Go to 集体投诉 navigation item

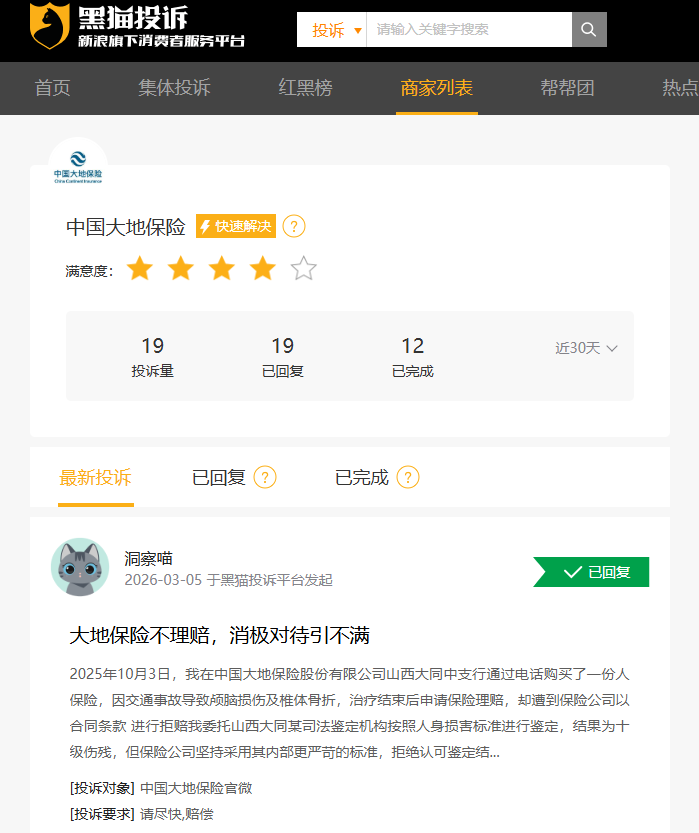(174, 88)
